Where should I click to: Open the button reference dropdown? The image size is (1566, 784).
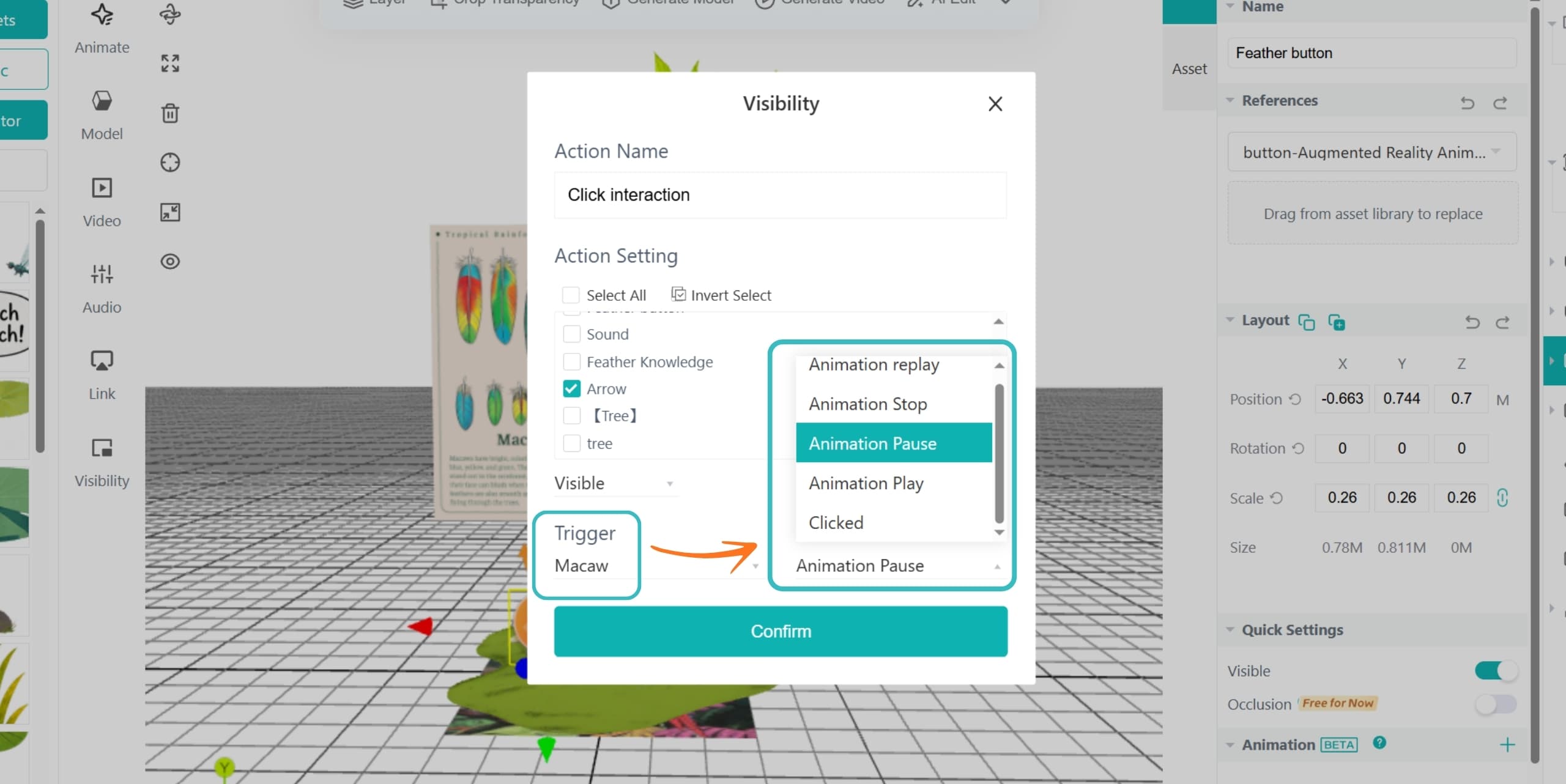click(x=1372, y=152)
